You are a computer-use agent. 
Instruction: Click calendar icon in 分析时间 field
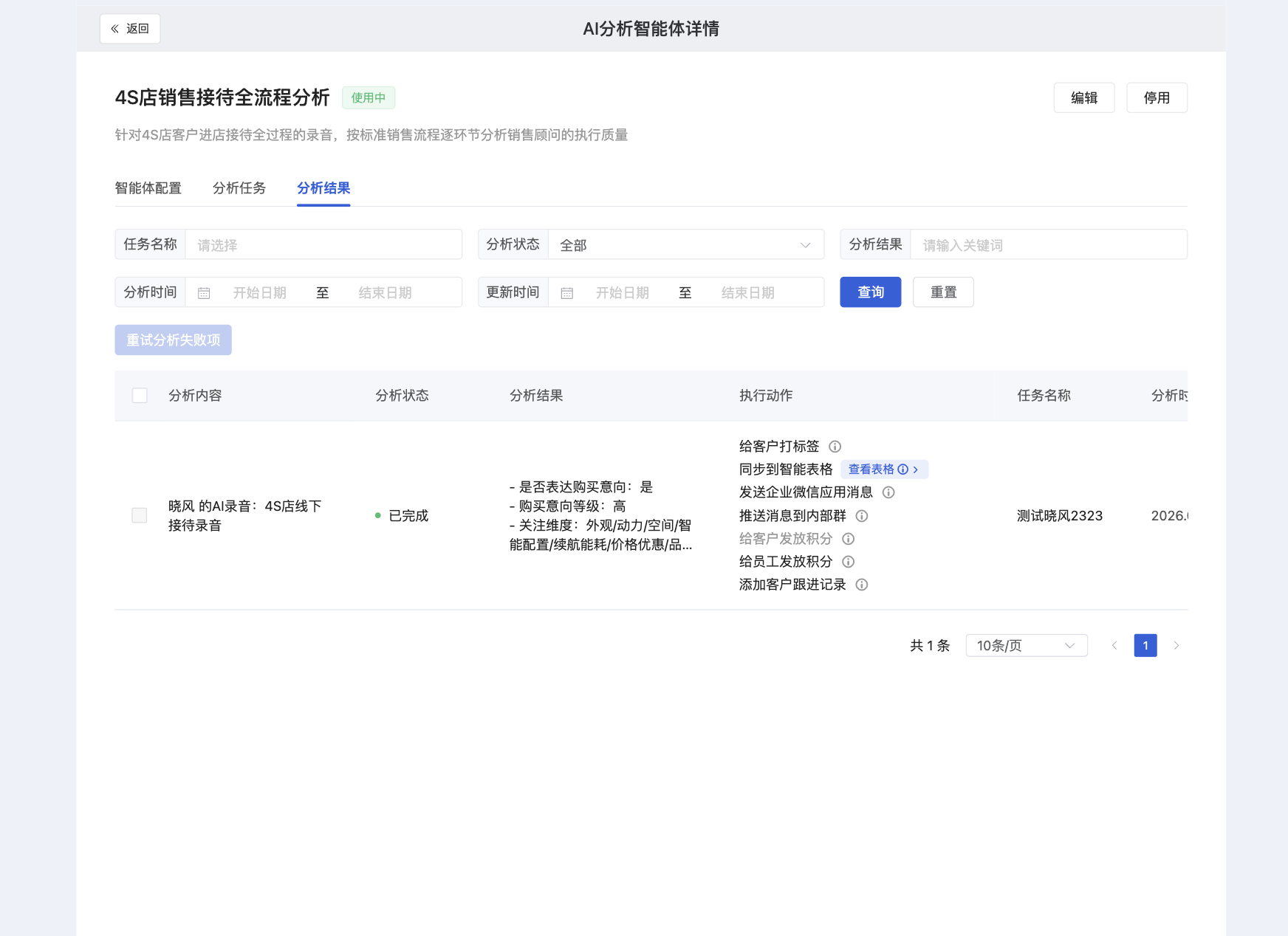point(204,293)
